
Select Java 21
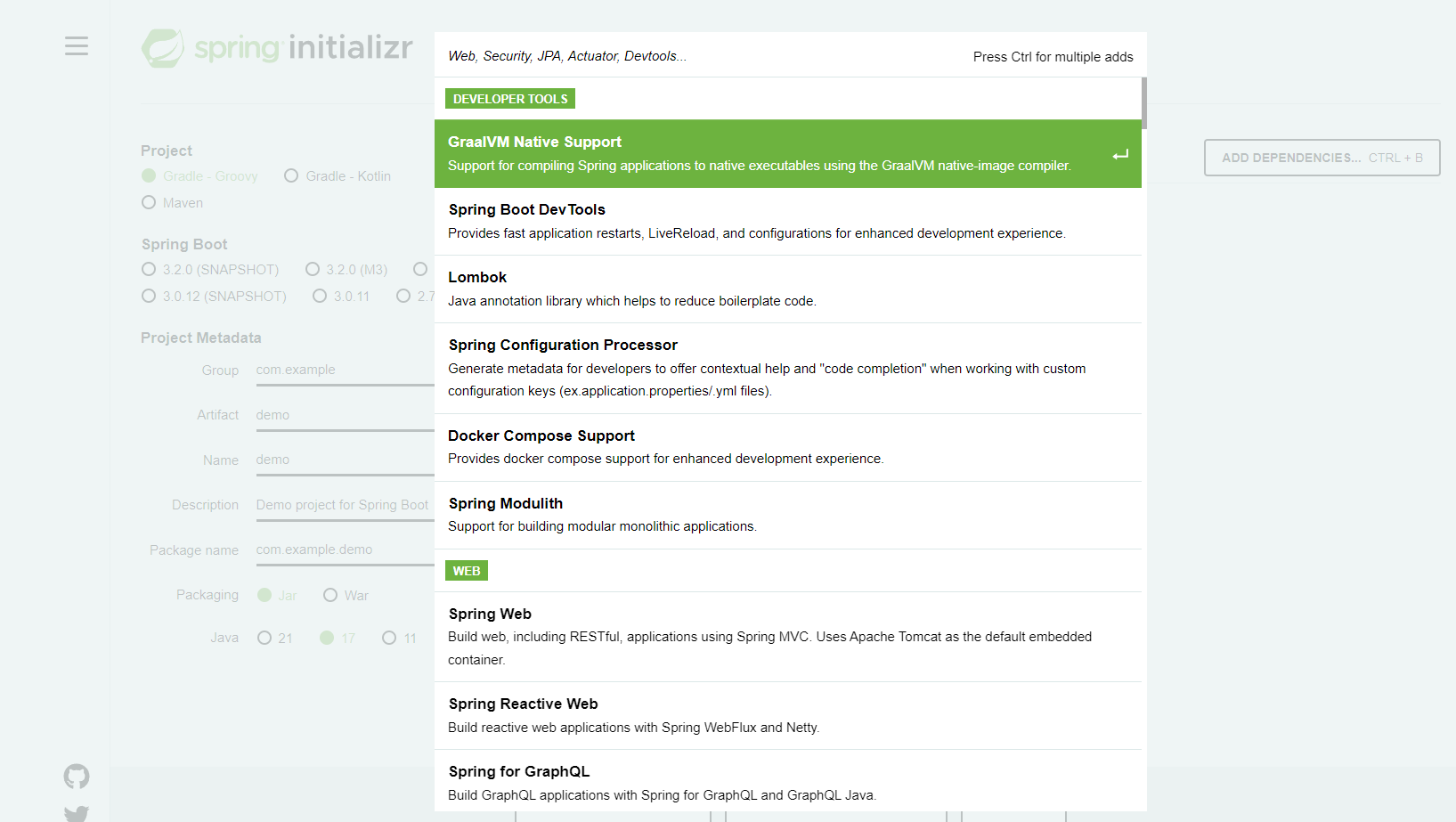coord(275,639)
